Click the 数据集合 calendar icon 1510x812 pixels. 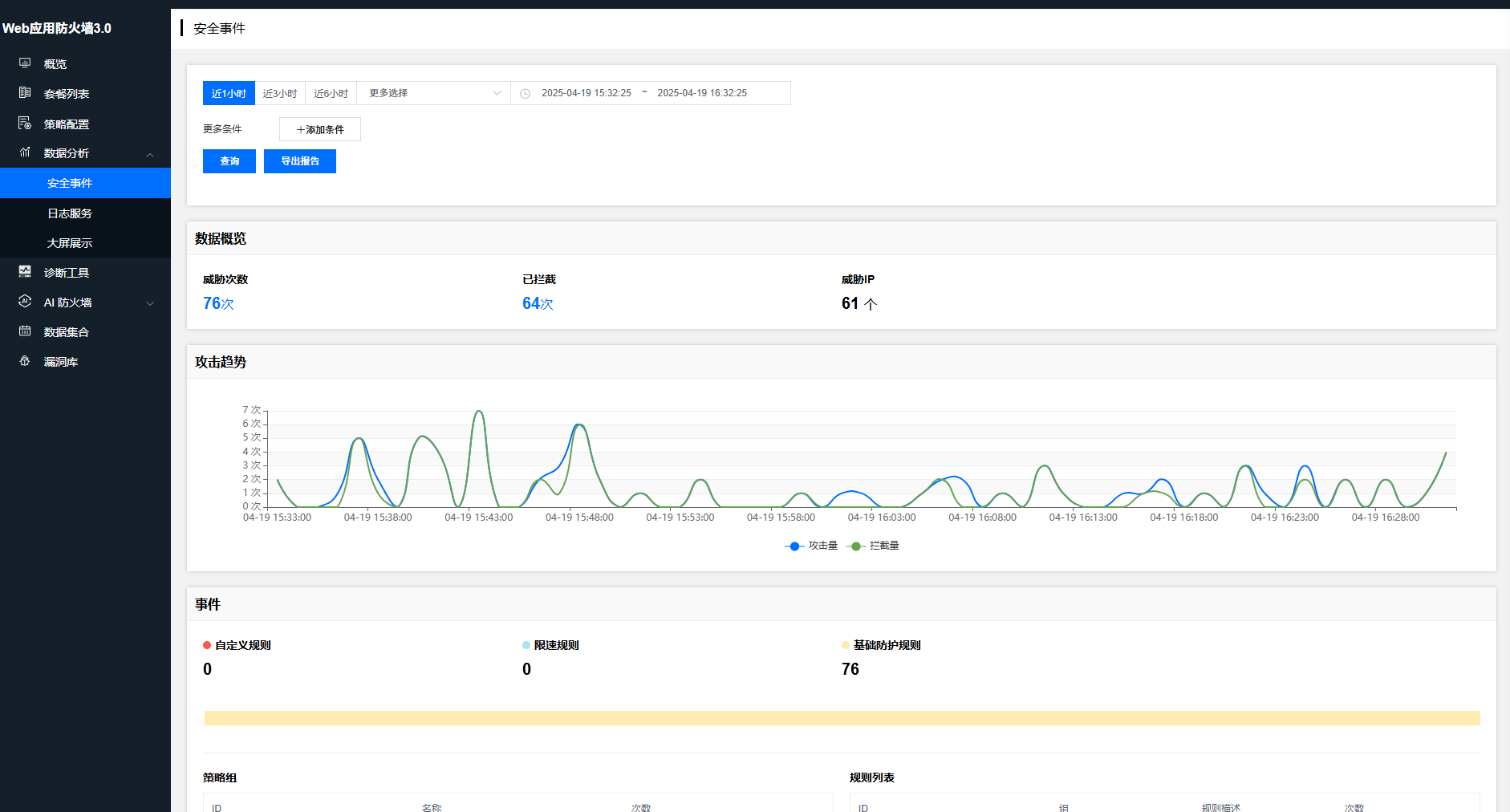click(25, 331)
